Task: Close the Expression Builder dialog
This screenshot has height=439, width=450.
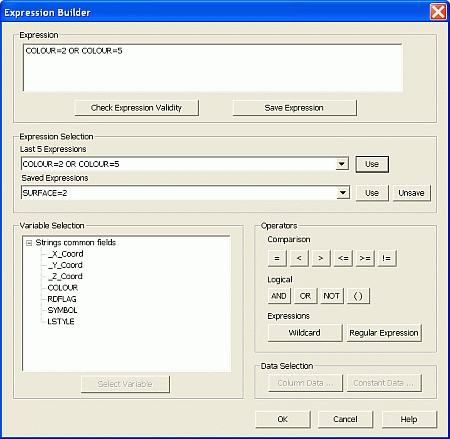Action: (438, 12)
